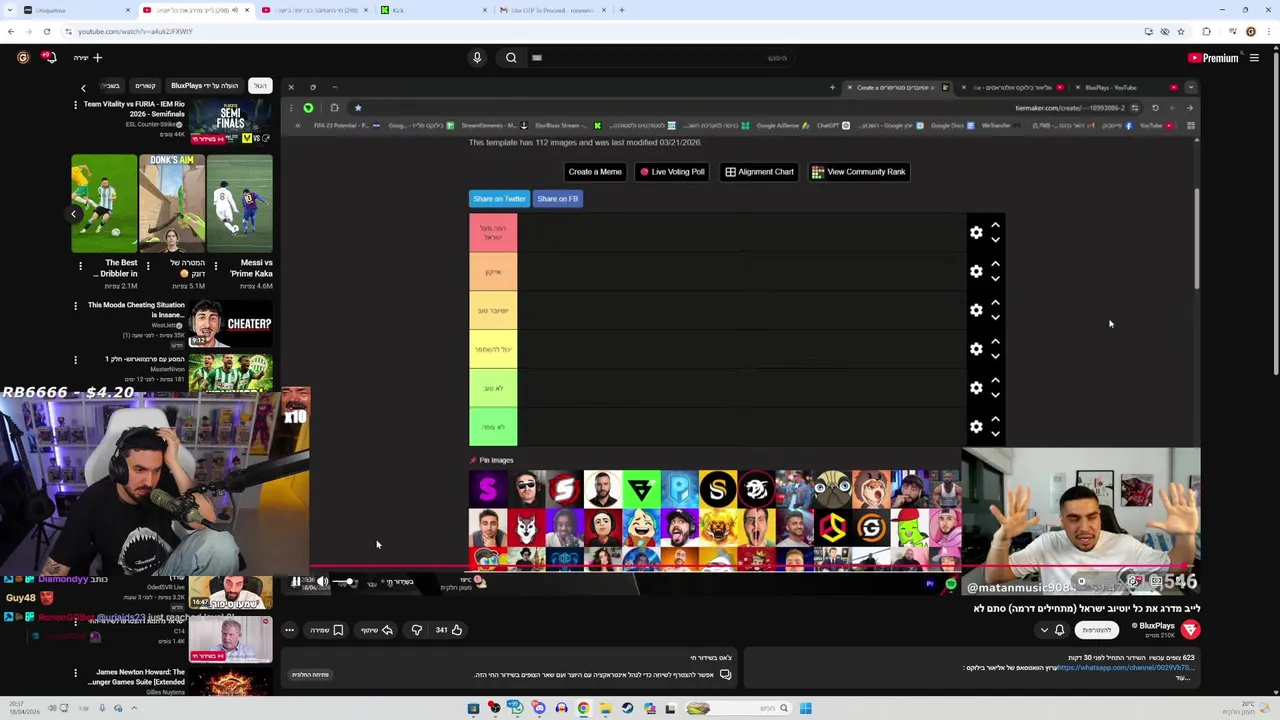Toggle channel notification bell next to BluxPlays
This screenshot has height=720, width=1280.
coord(1059,630)
